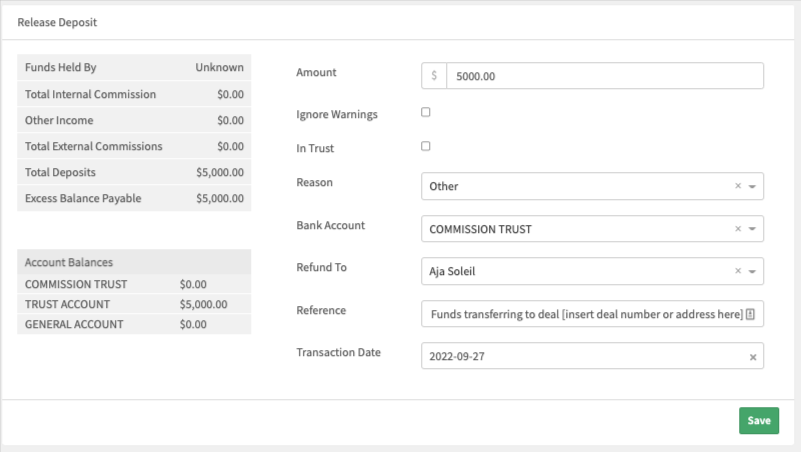This screenshot has width=801, height=452.
Task: Click the green Save button
Action: (759, 420)
